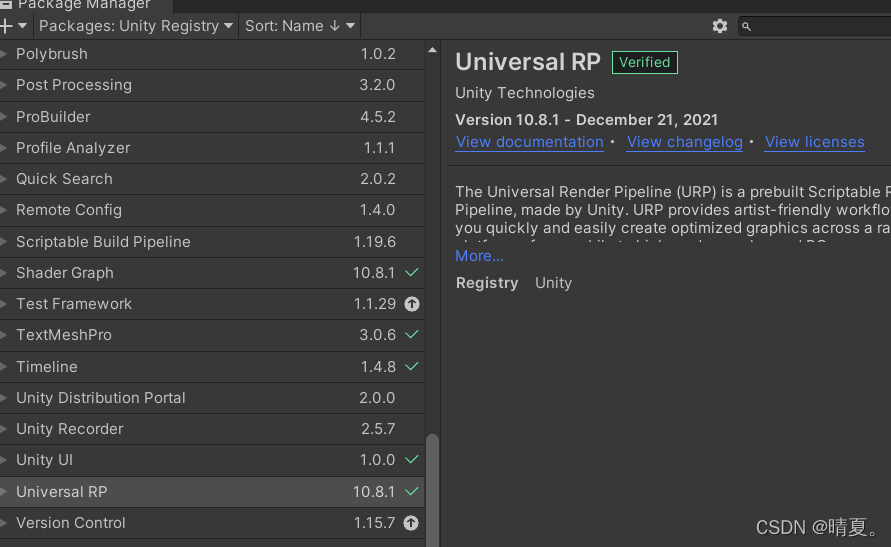The height and width of the screenshot is (547, 891).
Task: Click Version 10.8.1 - December 21, 2021 text
Action: pyautogui.click(x=586, y=120)
